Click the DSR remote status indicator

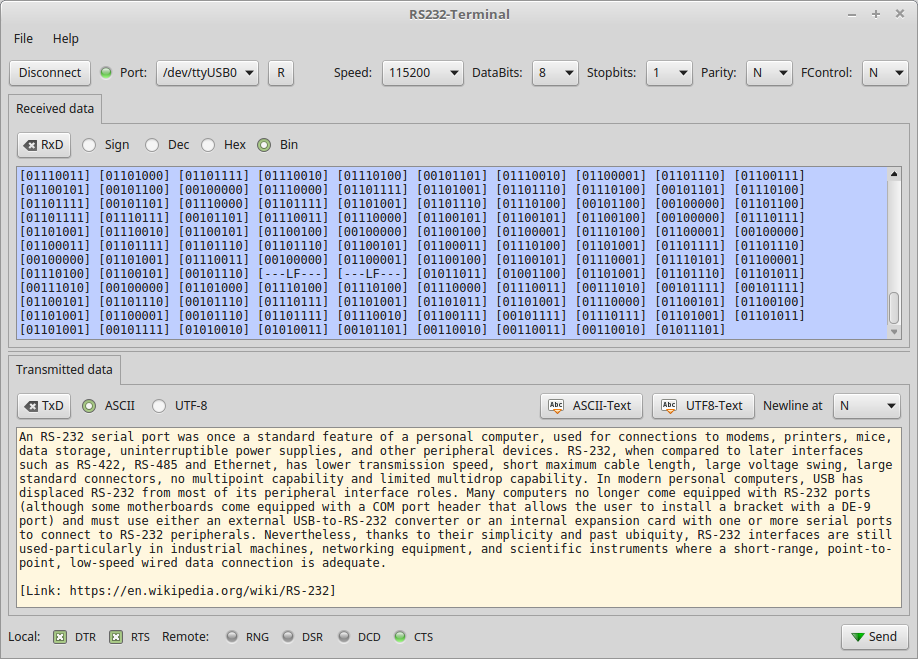pos(288,637)
